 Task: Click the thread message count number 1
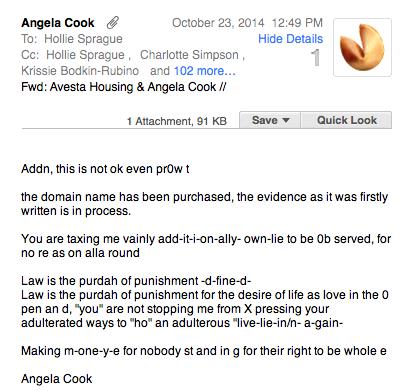[x=315, y=58]
